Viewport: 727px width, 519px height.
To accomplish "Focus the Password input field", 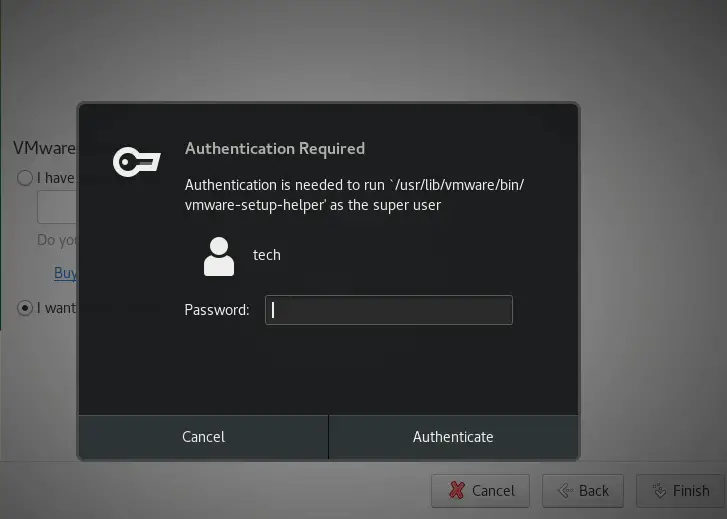I will (x=389, y=310).
